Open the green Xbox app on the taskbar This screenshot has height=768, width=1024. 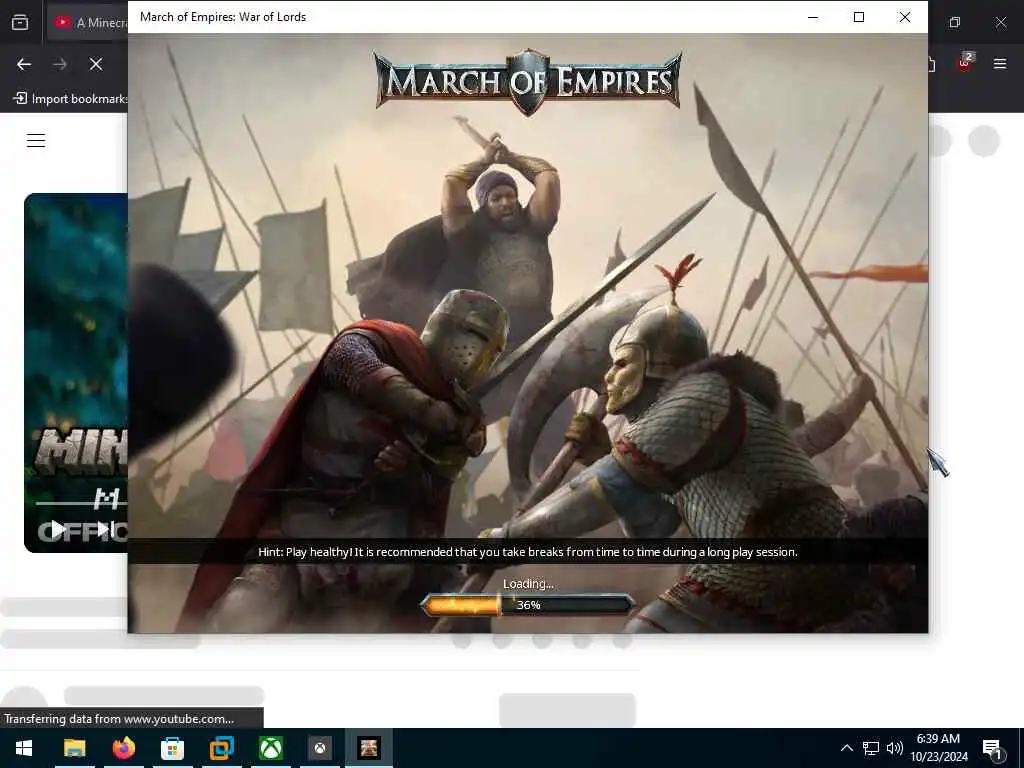270,748
